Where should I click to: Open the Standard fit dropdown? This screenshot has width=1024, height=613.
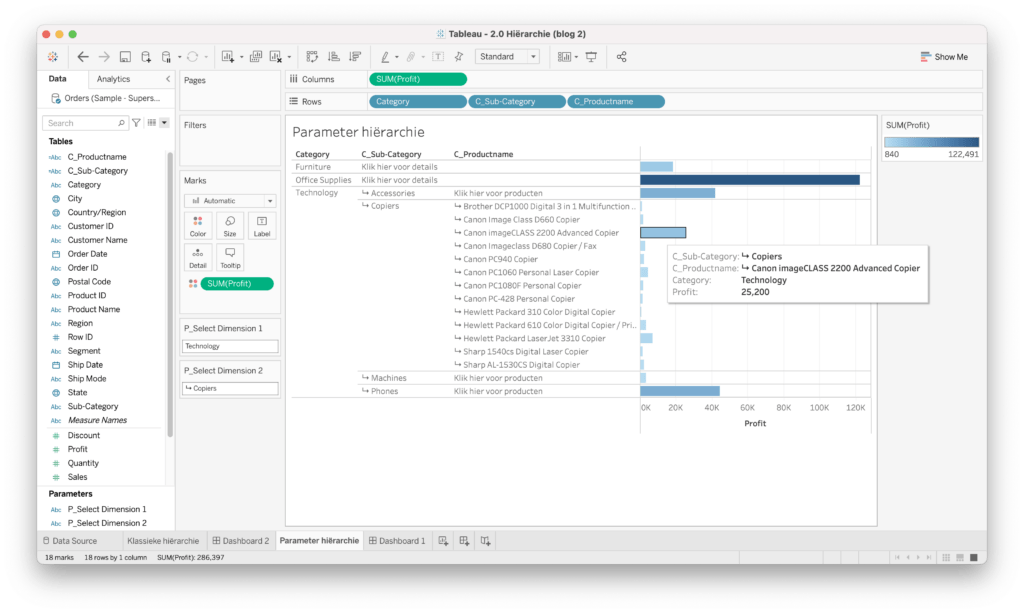tap(507, 57)
